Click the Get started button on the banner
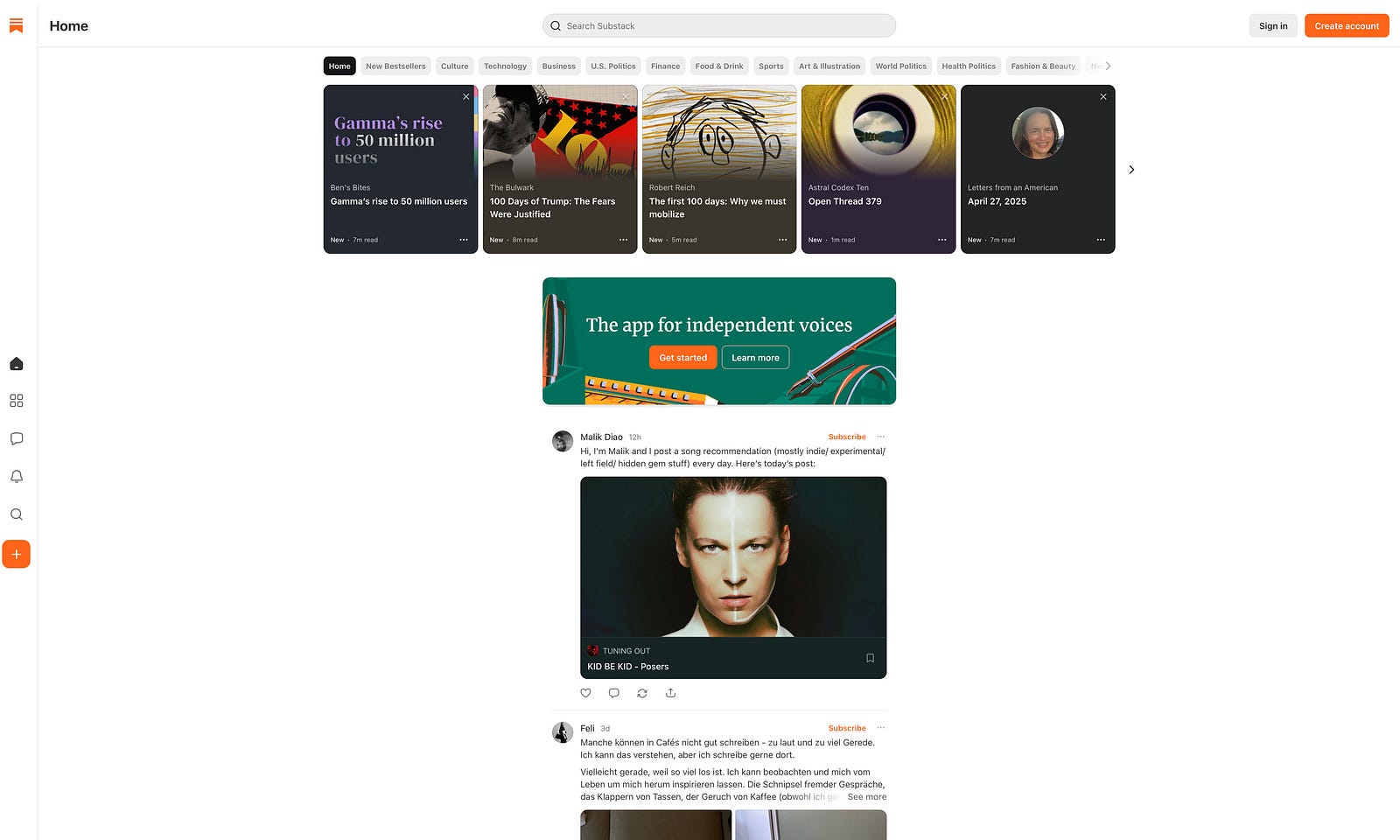Screen dimensions: 1400x840 (x=682, y=357)
